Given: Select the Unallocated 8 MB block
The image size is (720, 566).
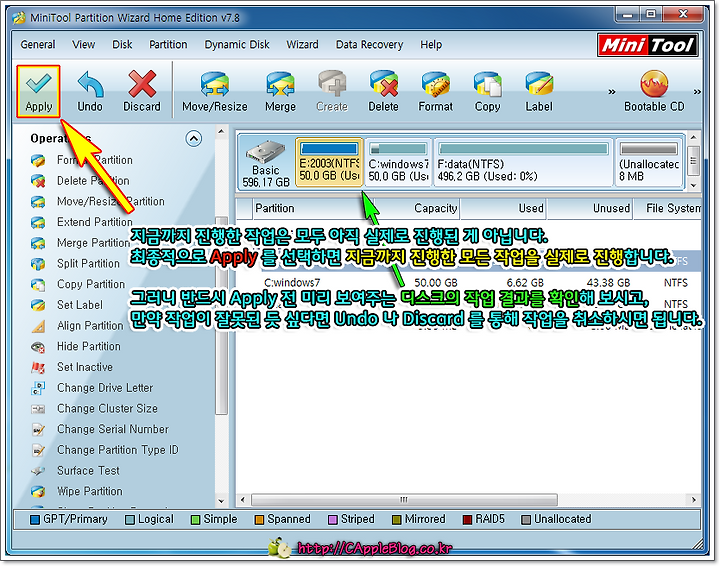Looking at the screenshot, I should click(x=648, y=163).
